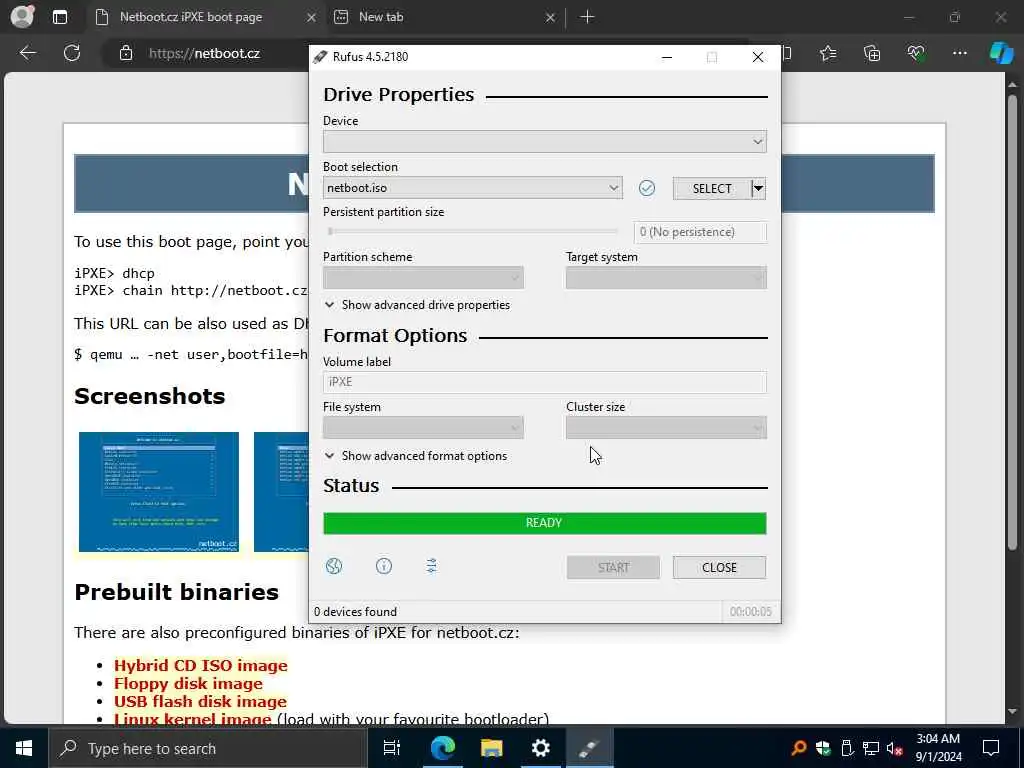Click the green READY progress bar
Screen dimensions: 1024x768
[545, 523]
